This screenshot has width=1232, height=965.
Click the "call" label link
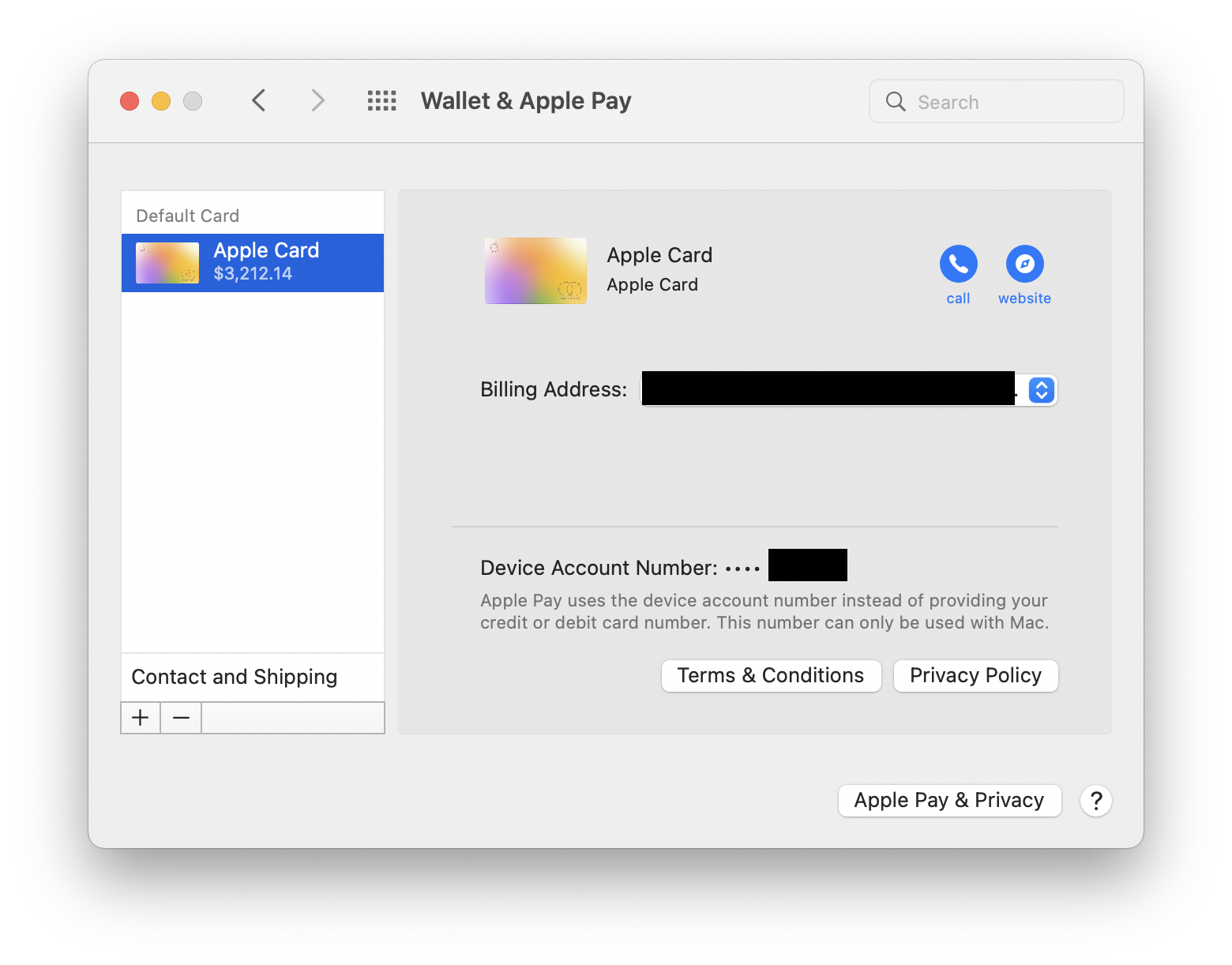point(958,299)
